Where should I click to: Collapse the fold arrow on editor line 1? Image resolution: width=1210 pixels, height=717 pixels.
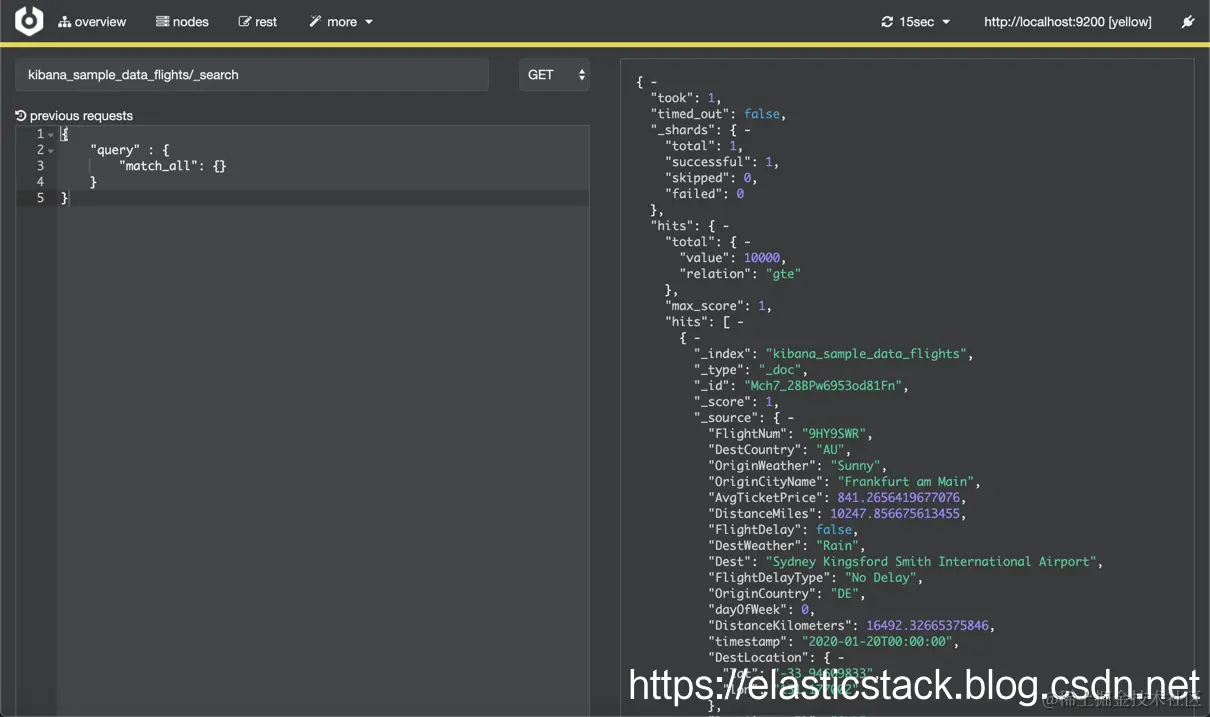click(51, 135)
